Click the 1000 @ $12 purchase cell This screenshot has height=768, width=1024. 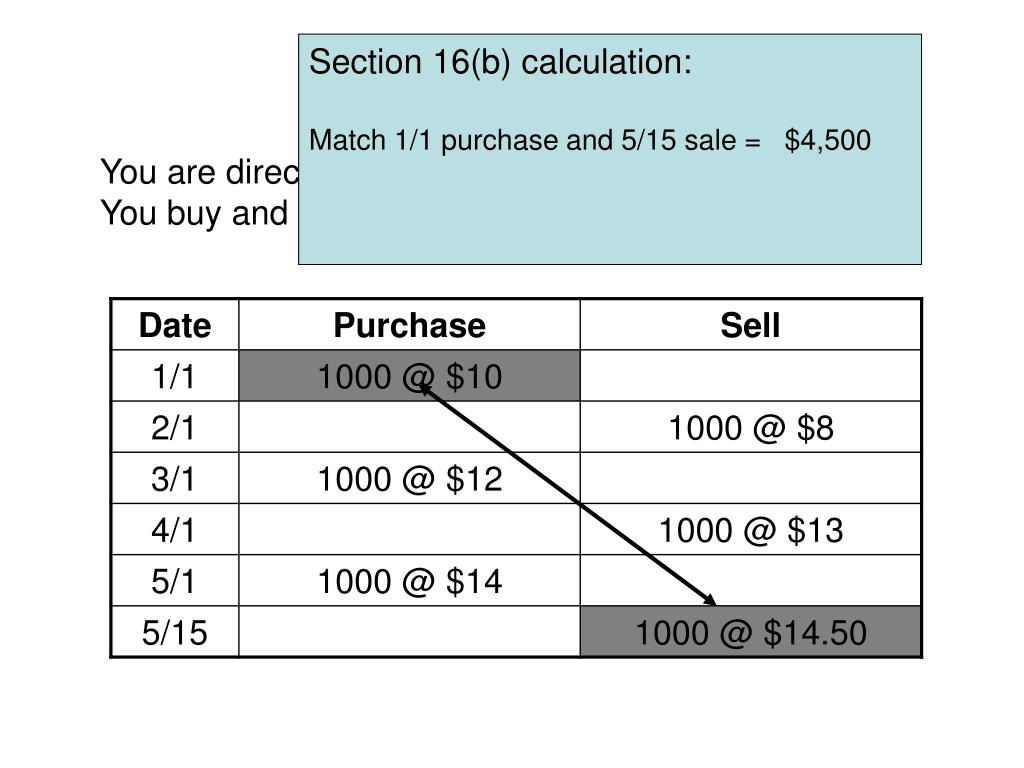(409, 478)
